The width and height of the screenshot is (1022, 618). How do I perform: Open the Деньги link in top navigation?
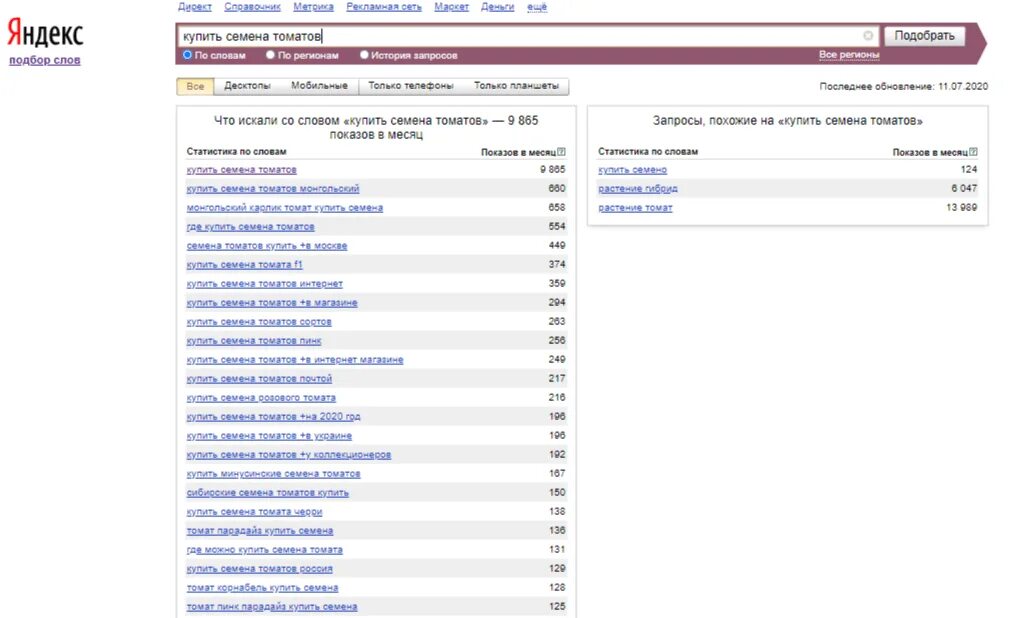(x=497, y=7)
